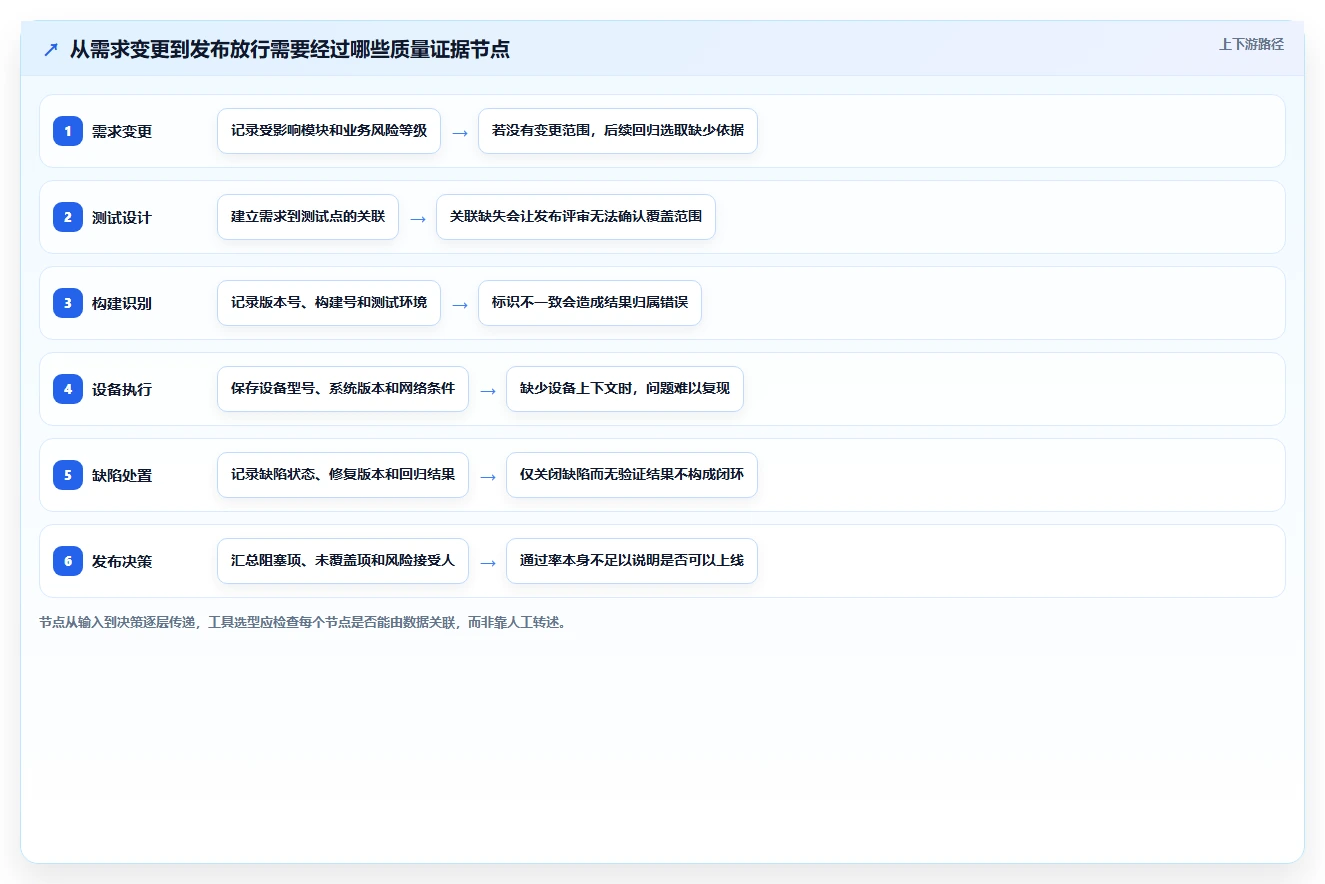This screenshot has height=884, width=1325.
Task: Select step number 6 badge
Action: tap(68, 561)
